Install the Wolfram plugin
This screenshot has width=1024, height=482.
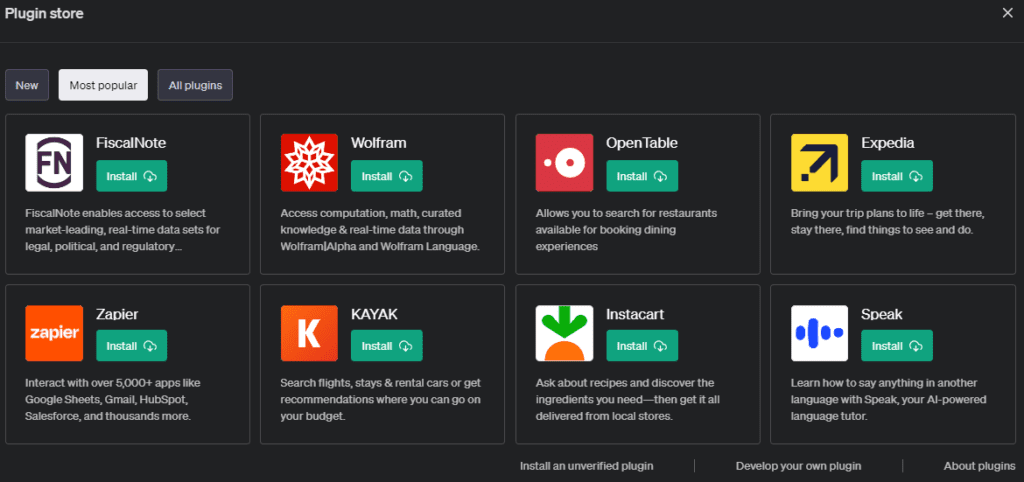click(387, 176)
